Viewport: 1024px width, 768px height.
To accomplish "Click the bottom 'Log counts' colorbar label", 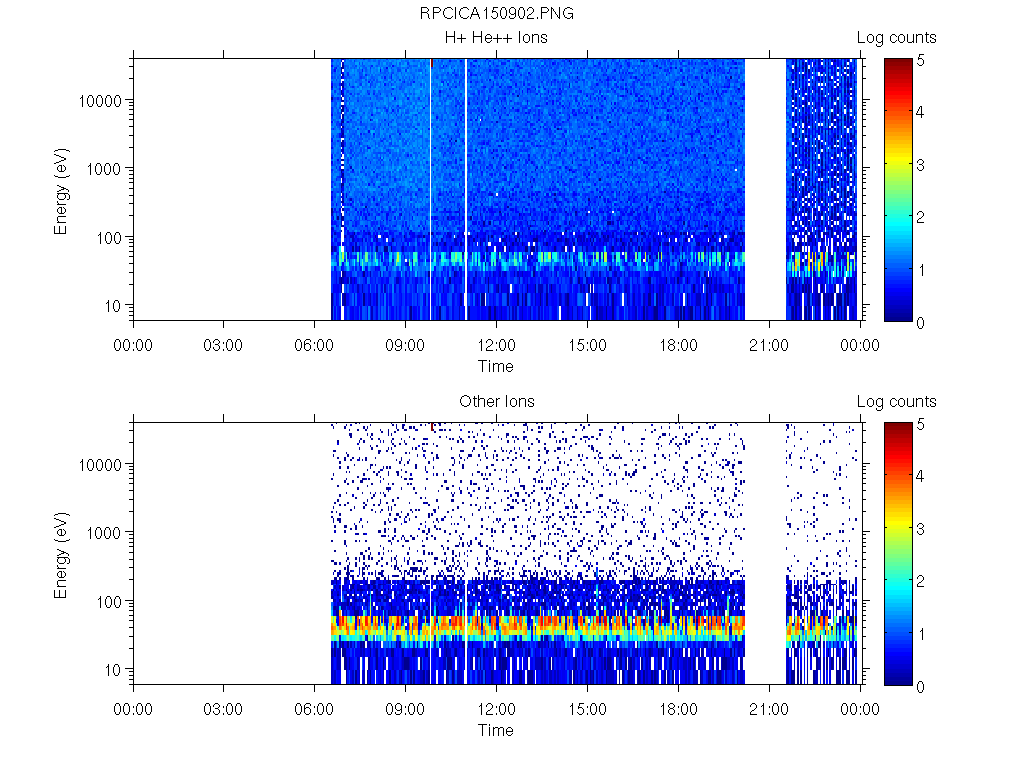I will [897, 402].
